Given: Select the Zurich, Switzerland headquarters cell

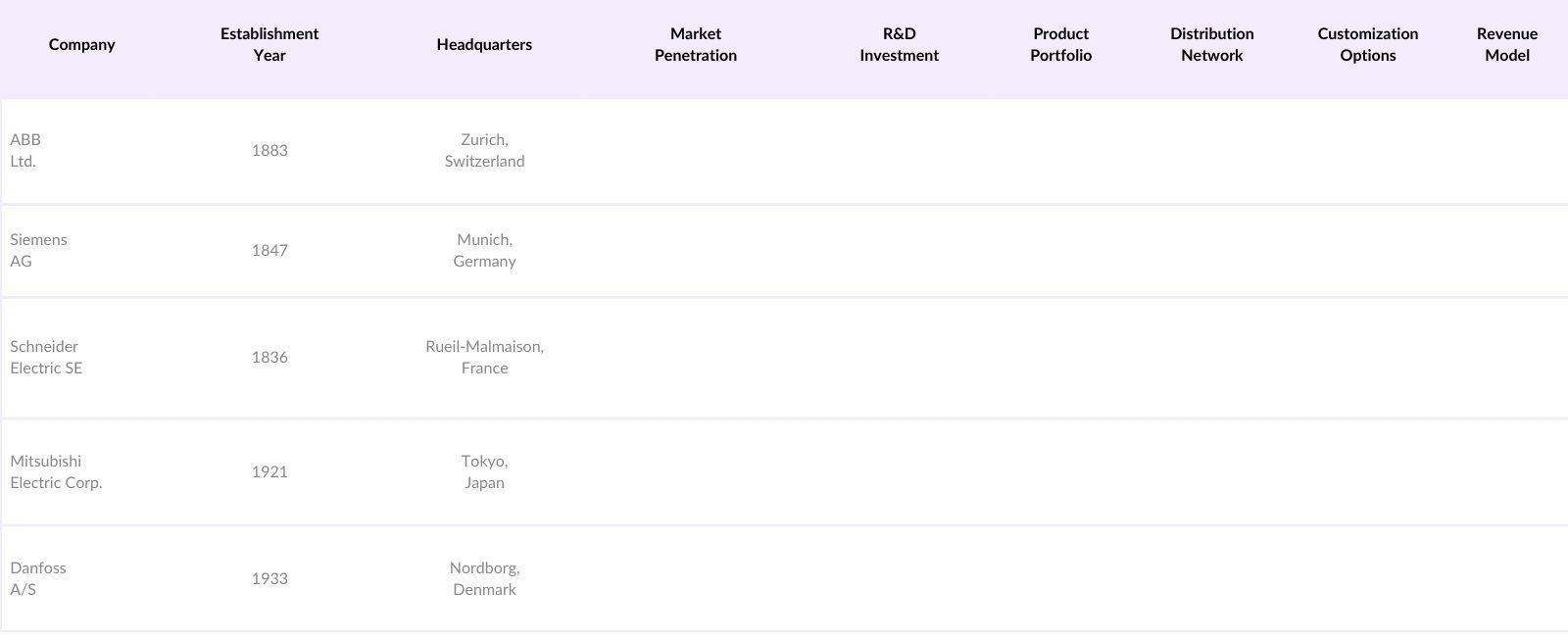Looking at the screenshot, I should [484, 150].
